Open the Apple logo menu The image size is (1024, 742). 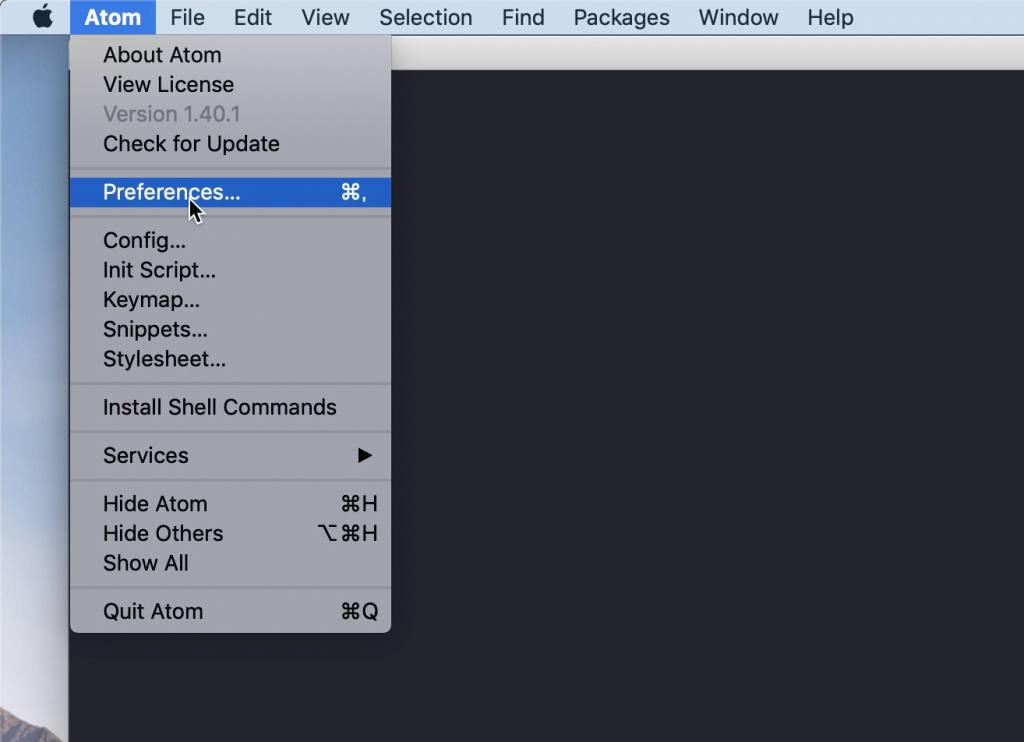(x=42, y=17)
